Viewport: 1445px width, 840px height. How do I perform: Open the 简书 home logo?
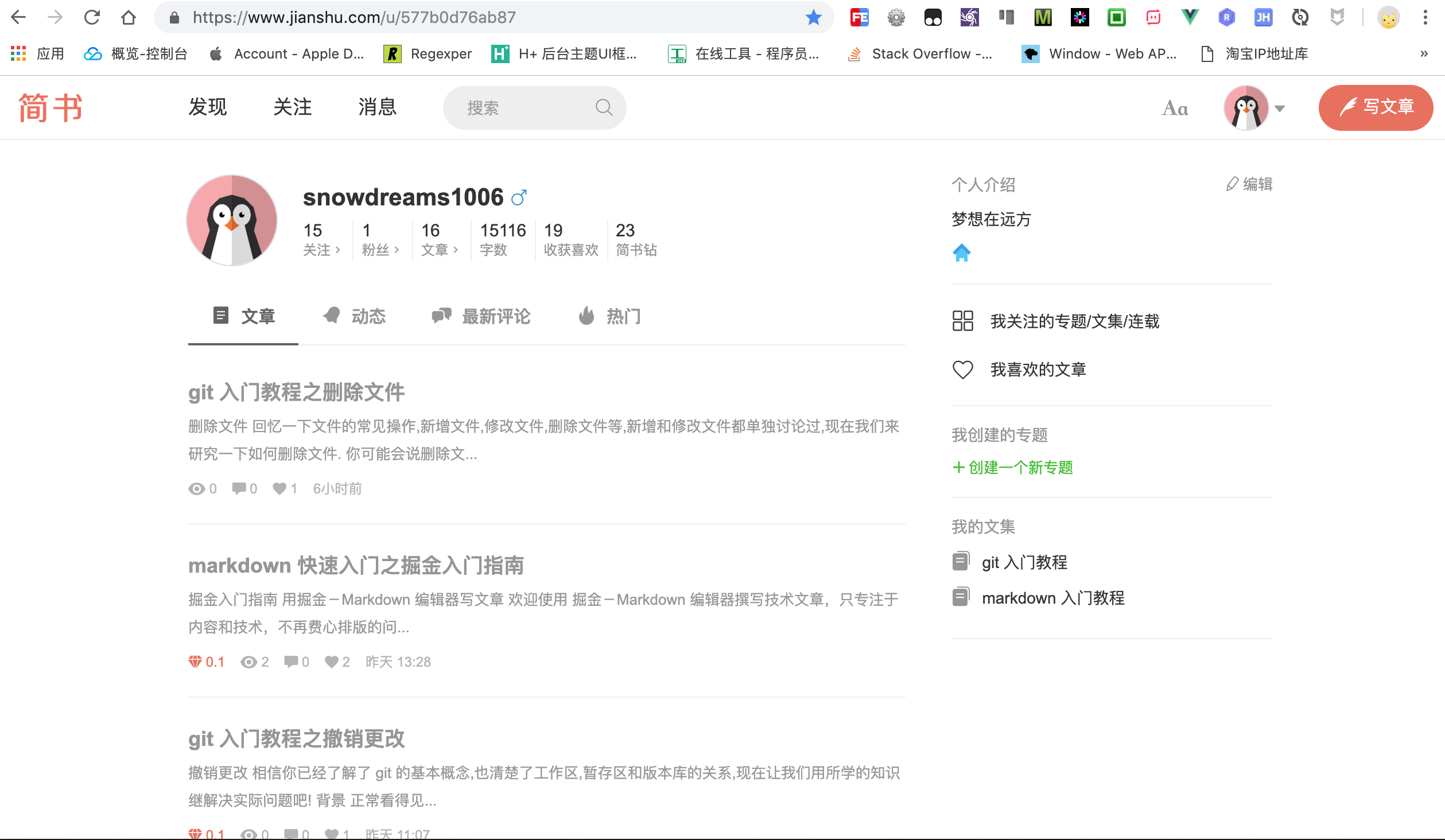[51, 107]
